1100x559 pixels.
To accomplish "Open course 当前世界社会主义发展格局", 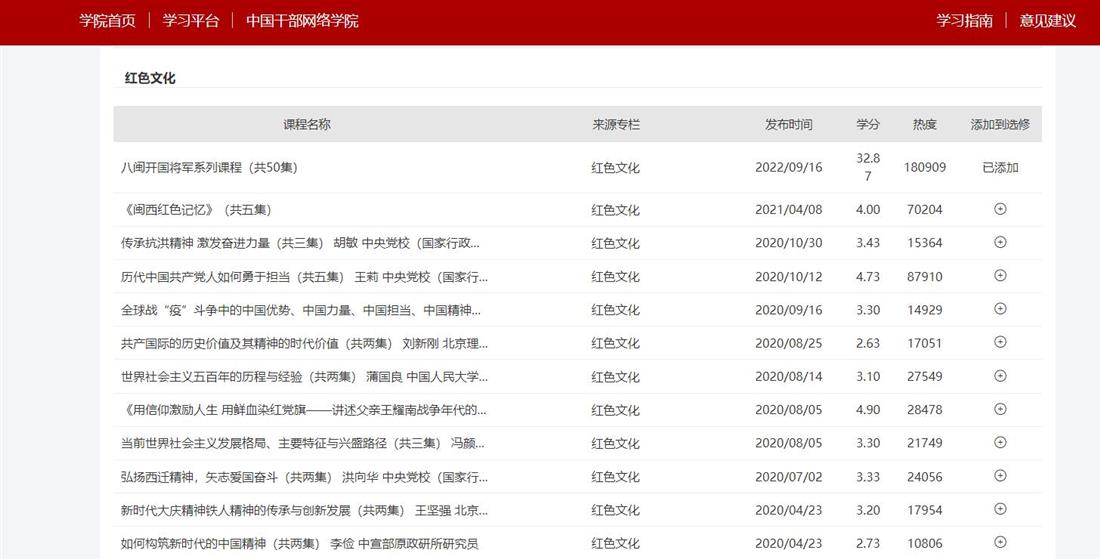I will point(302,443).
